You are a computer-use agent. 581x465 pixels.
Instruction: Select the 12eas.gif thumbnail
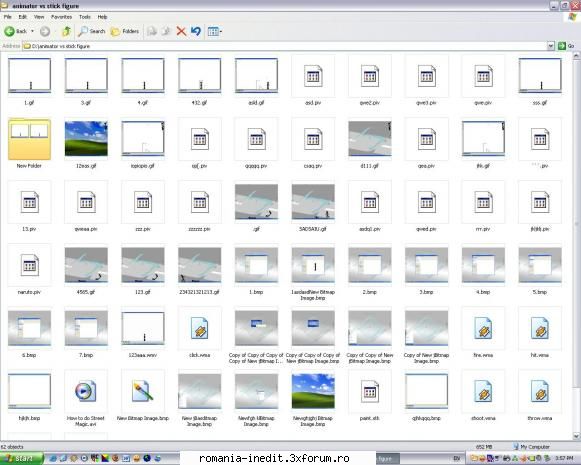click(x=86, y=143)
